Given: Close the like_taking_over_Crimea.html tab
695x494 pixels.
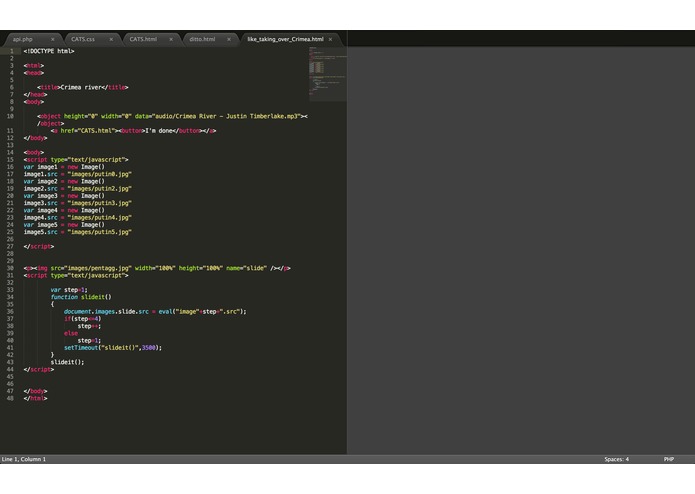Looking at the screenshot, I should (331, 39).
